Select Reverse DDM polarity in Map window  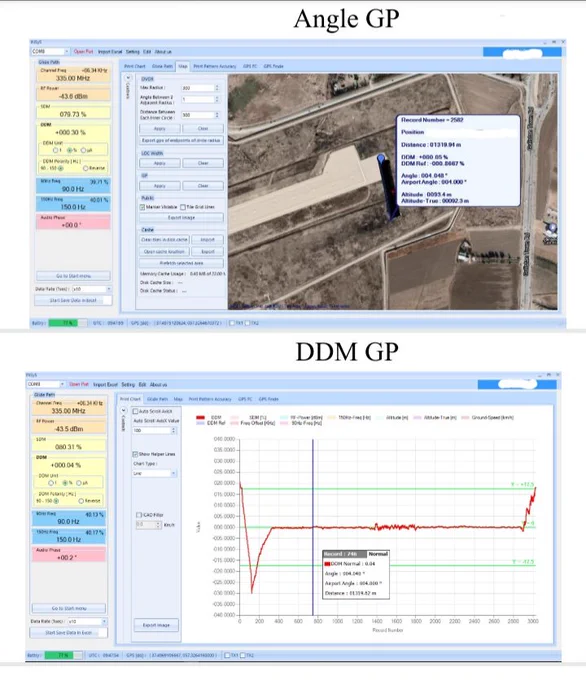(x=85, y=168)
